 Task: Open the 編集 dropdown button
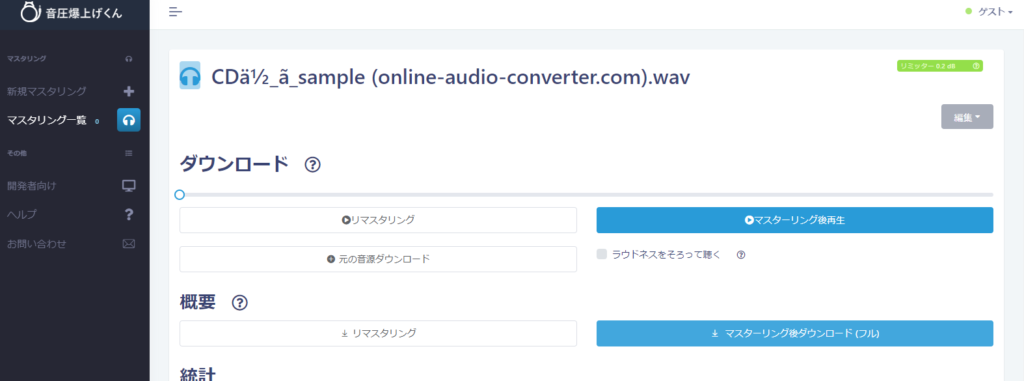967,117
